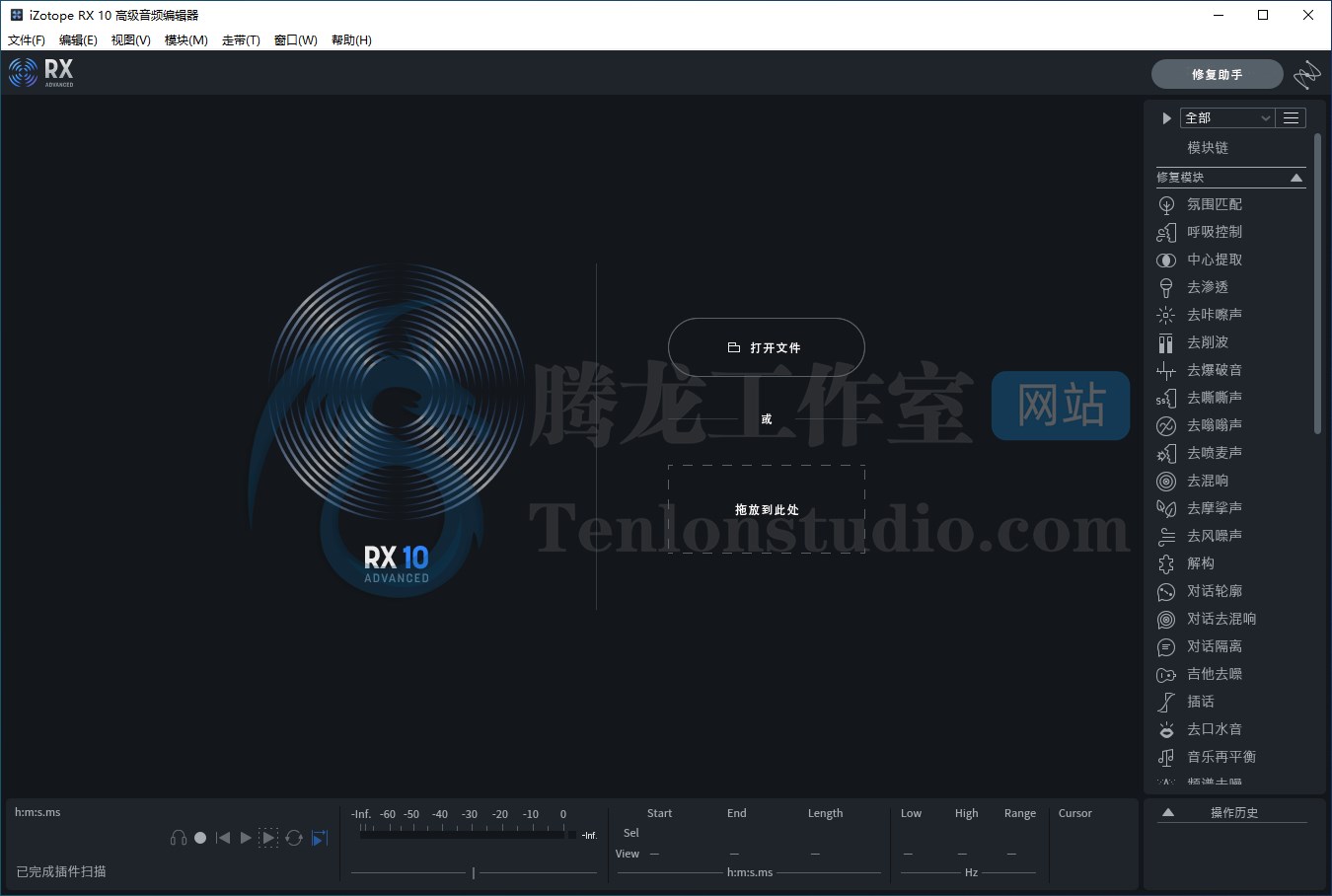
Task: Open the 帮助(H) menu
Action: (x=351, y=40)
